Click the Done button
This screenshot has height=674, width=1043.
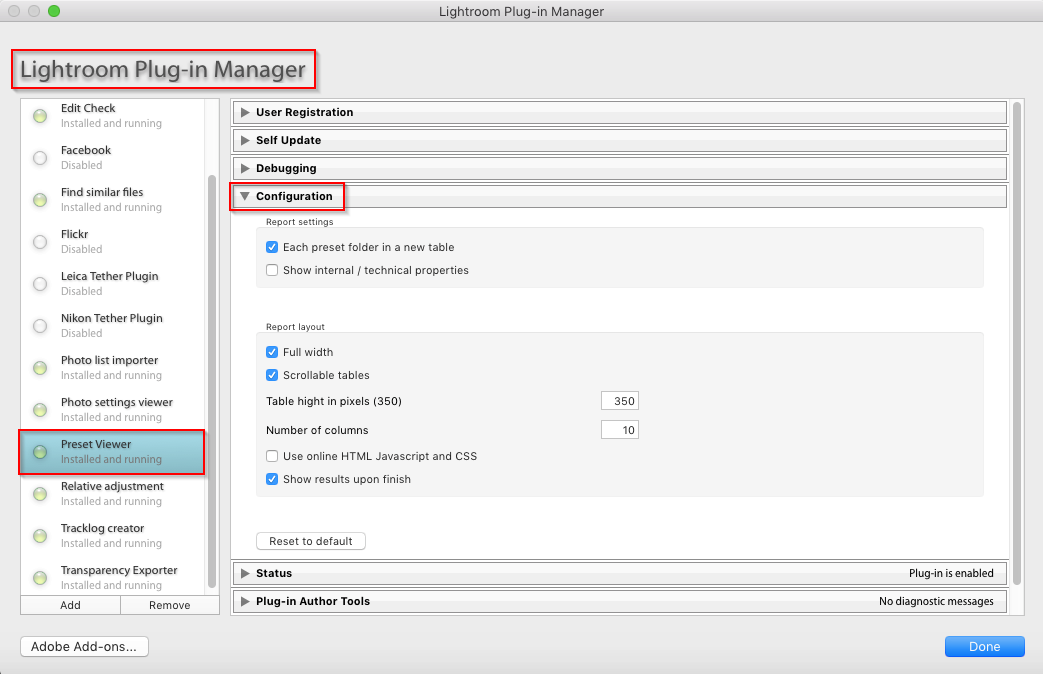coord(984,647)
